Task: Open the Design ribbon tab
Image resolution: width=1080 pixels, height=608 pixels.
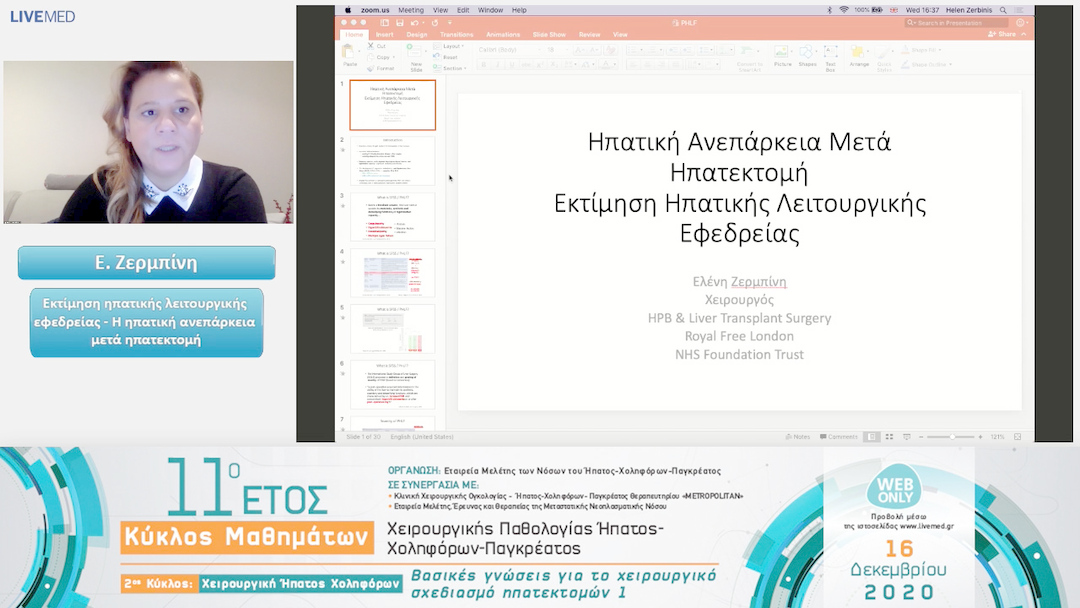Action: click(x=416, y=34)
